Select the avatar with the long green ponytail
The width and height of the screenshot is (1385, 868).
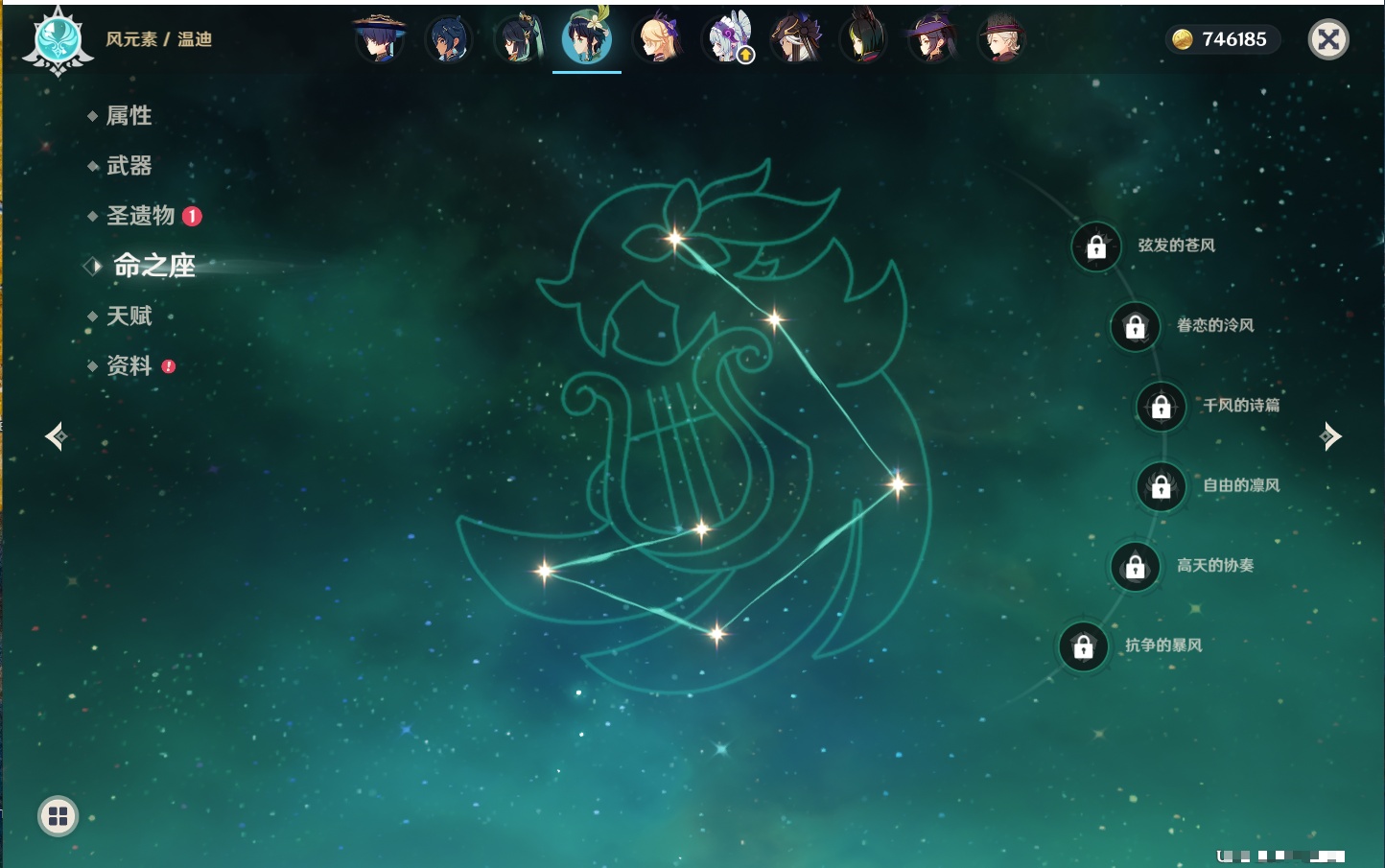tap(518, 39)
